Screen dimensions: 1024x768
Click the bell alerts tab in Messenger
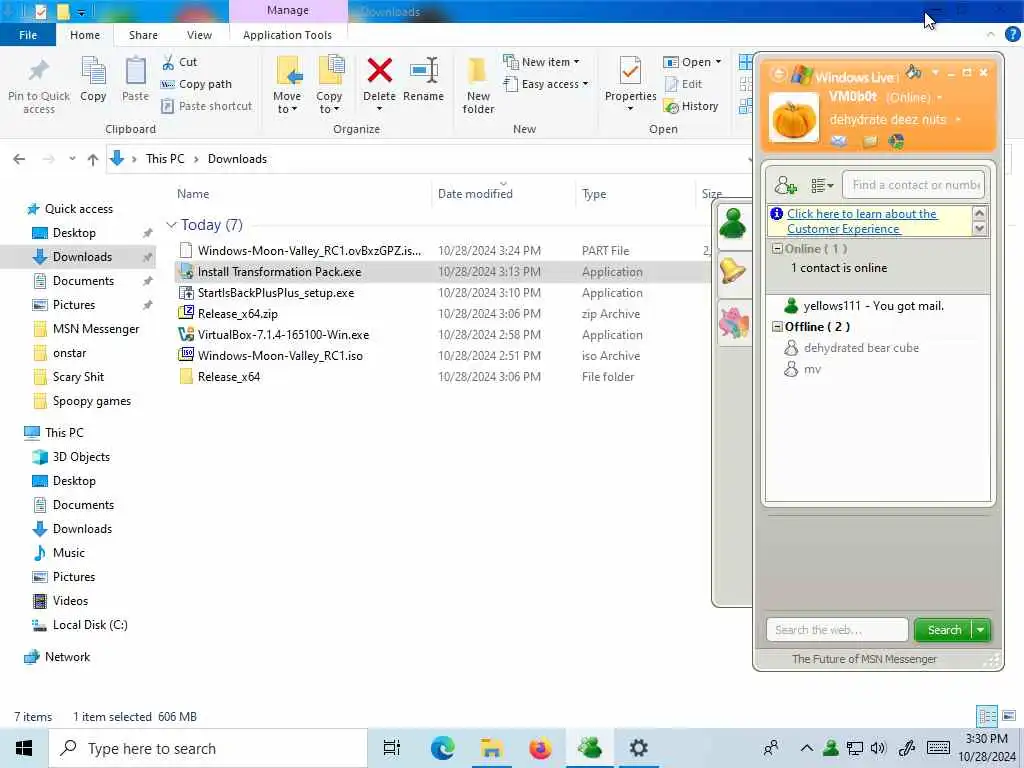point(733,272)
